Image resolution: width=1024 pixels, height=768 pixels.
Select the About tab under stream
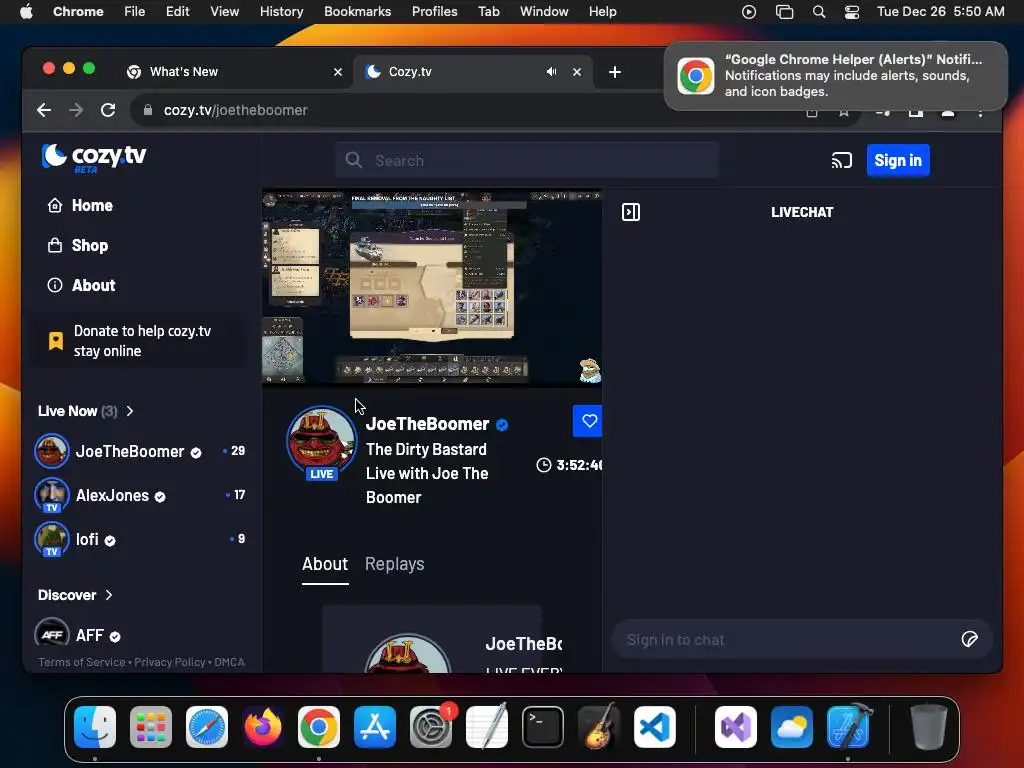coord(325,564)
